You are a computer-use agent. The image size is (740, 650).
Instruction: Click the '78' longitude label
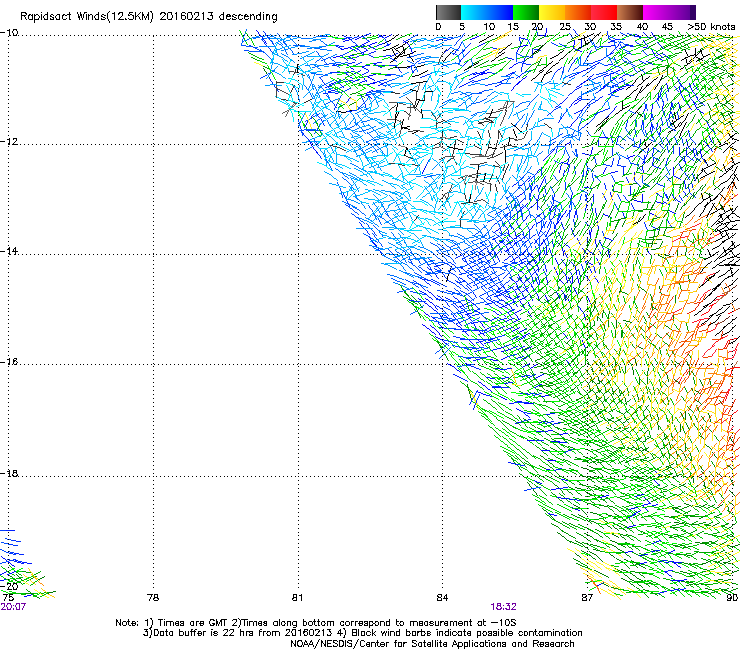click(x=153, y=598)
